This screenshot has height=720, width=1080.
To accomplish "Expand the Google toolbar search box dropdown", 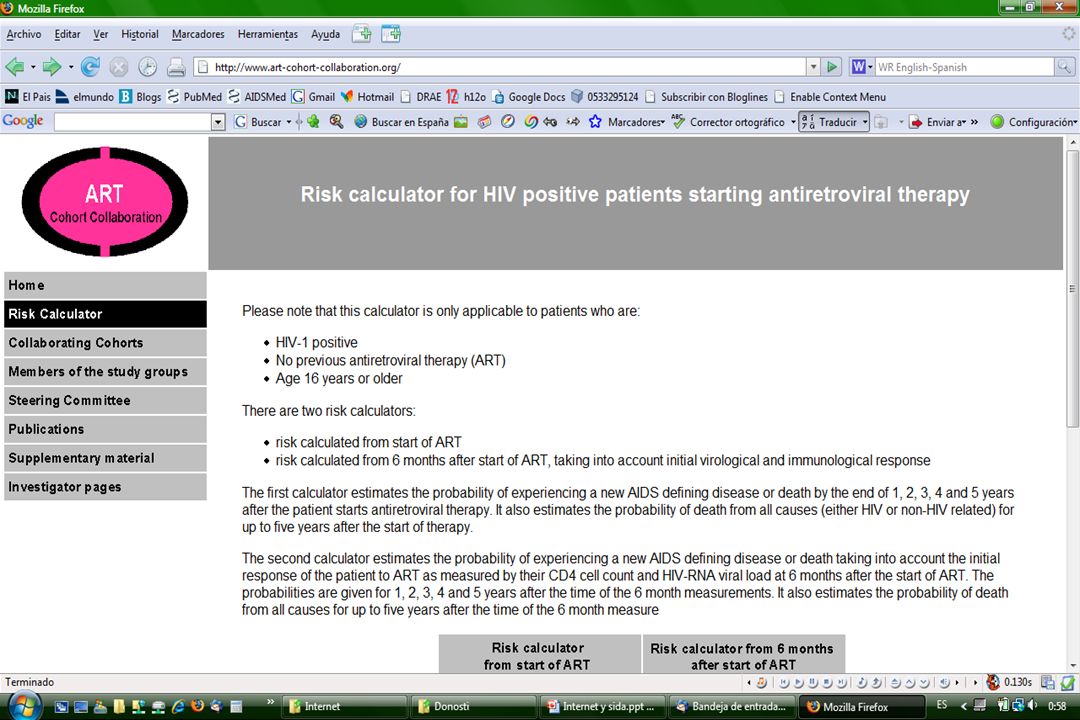I will 218,122.
